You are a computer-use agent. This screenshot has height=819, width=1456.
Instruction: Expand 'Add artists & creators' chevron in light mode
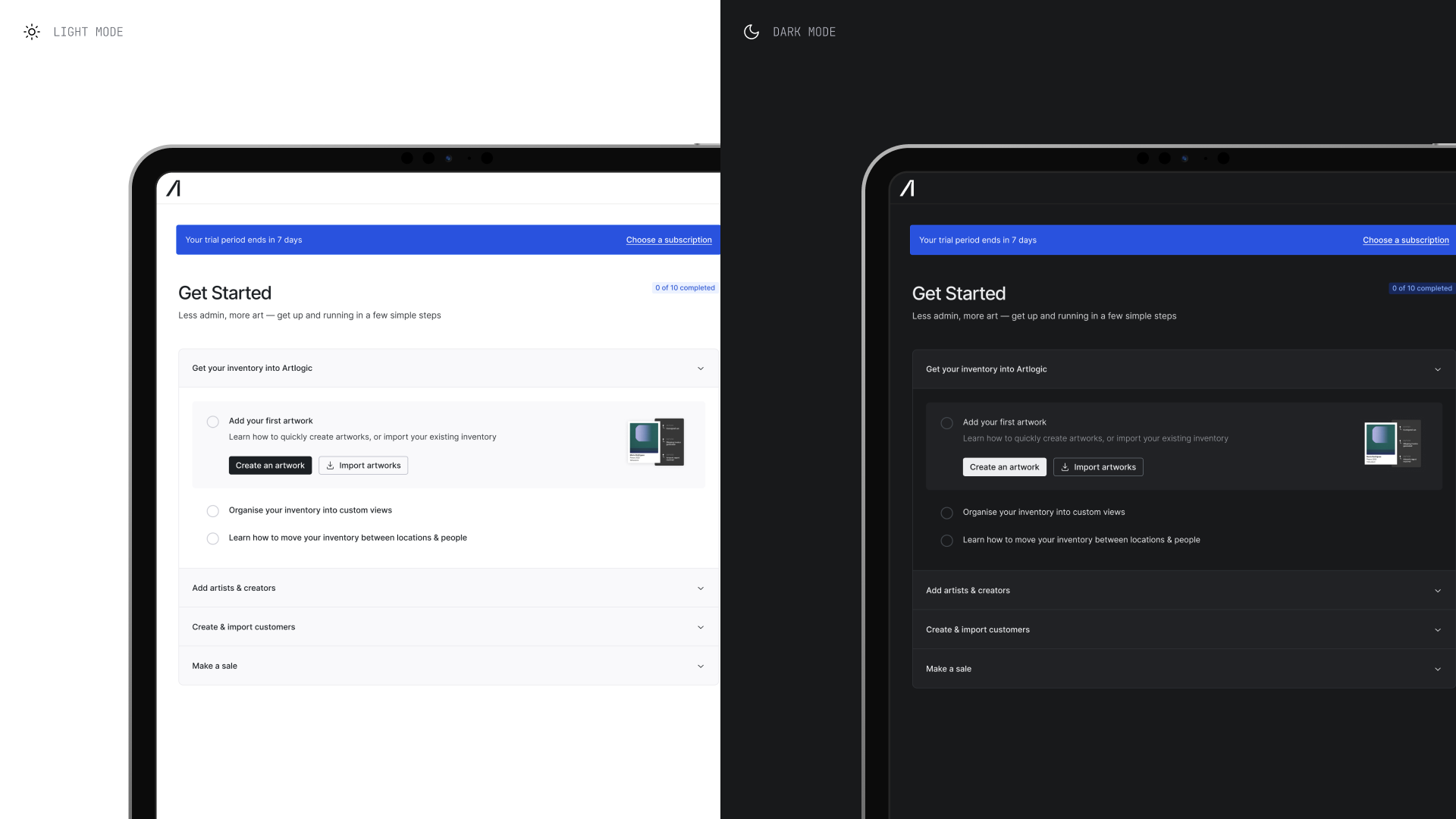(x=701, y=588)
